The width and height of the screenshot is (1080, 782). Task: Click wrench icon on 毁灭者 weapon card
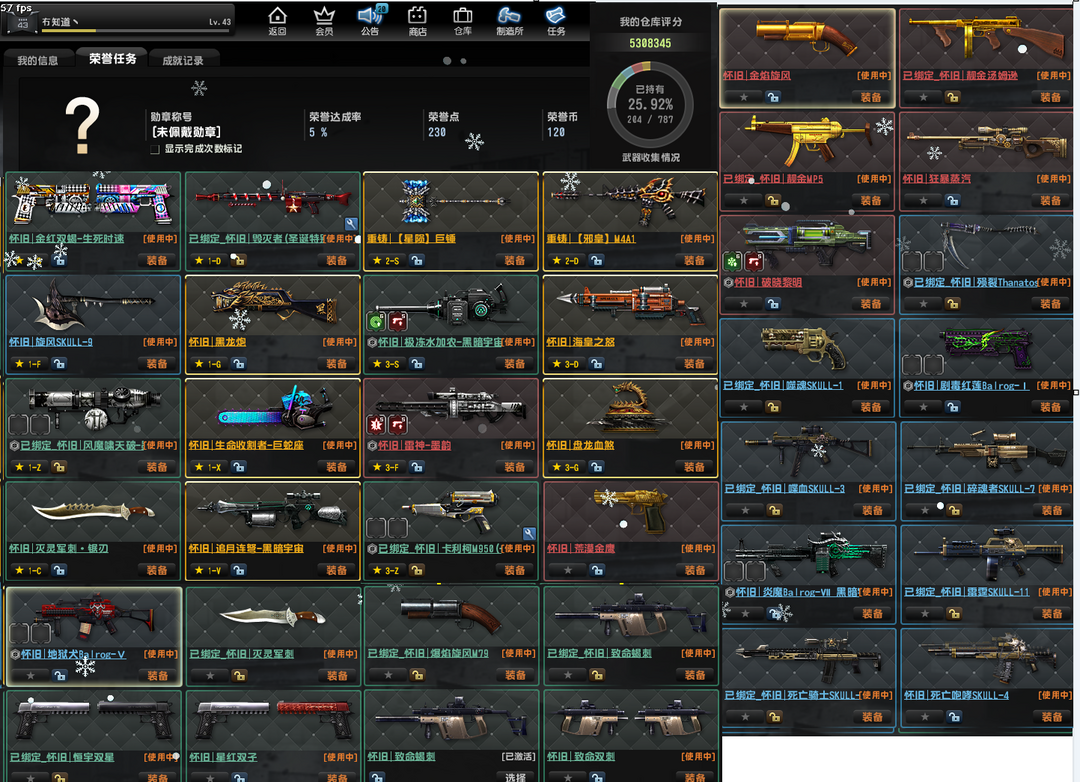[x=351, y=224]
